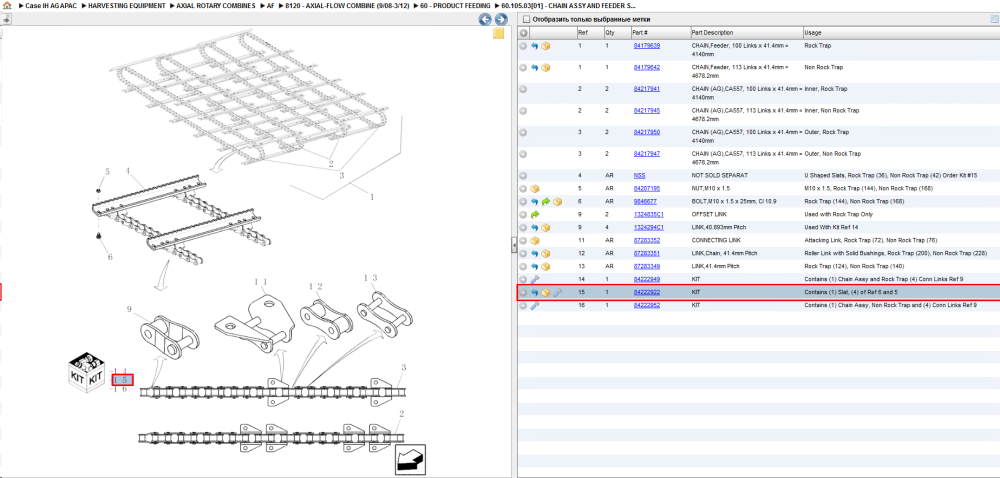
Task: Go to the home page icon
Action: point(6,5)
